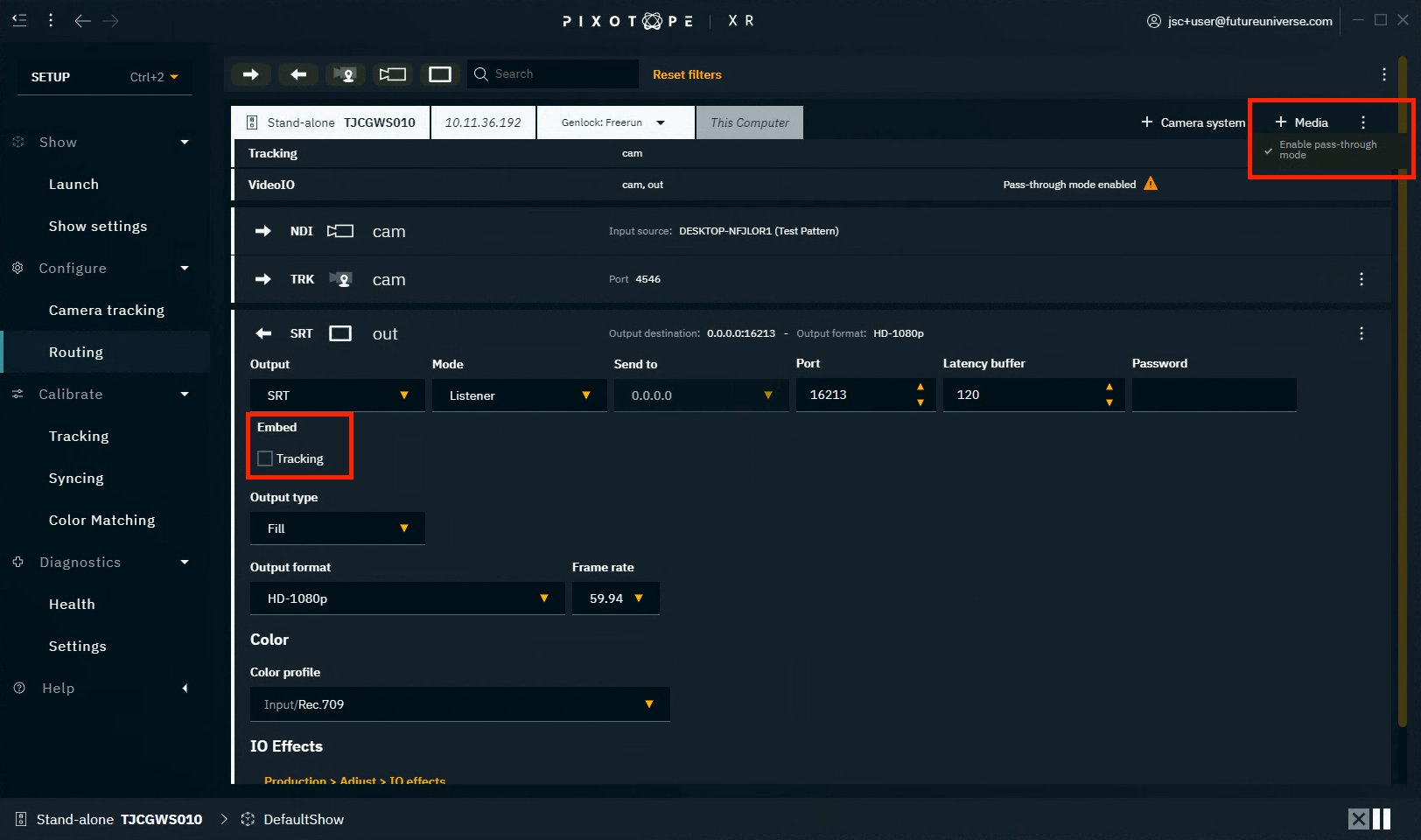The image size is (1421, 840).
Task: Open Camera tracking in sidebar
Action: (x=107, y=311)
